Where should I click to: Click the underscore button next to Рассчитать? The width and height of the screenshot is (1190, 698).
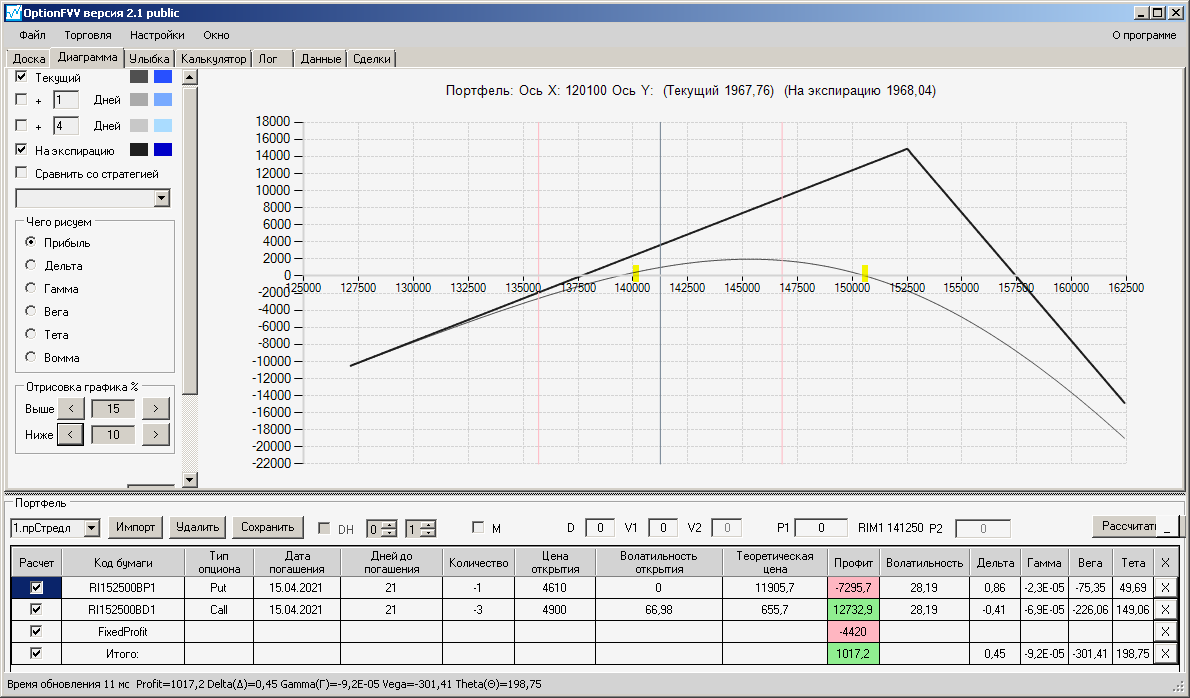(1168, 527)
